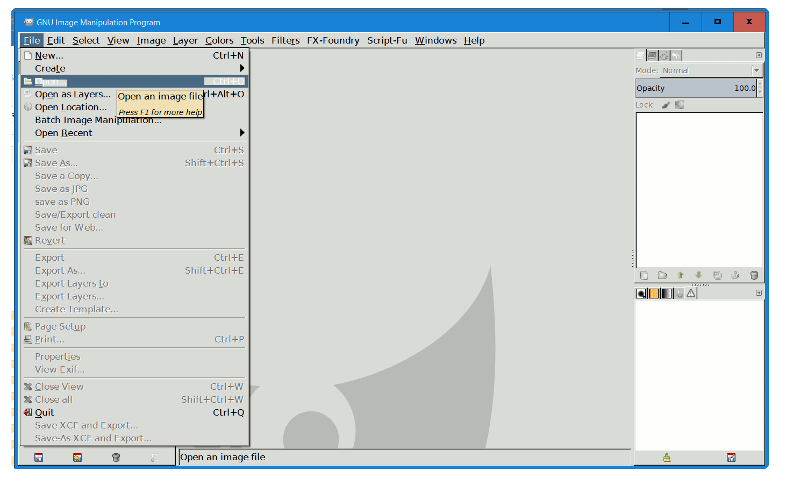Switch to the Undo History dock tab
The height and width of the screenshot is (489, 800).
(x=676, y=55)
